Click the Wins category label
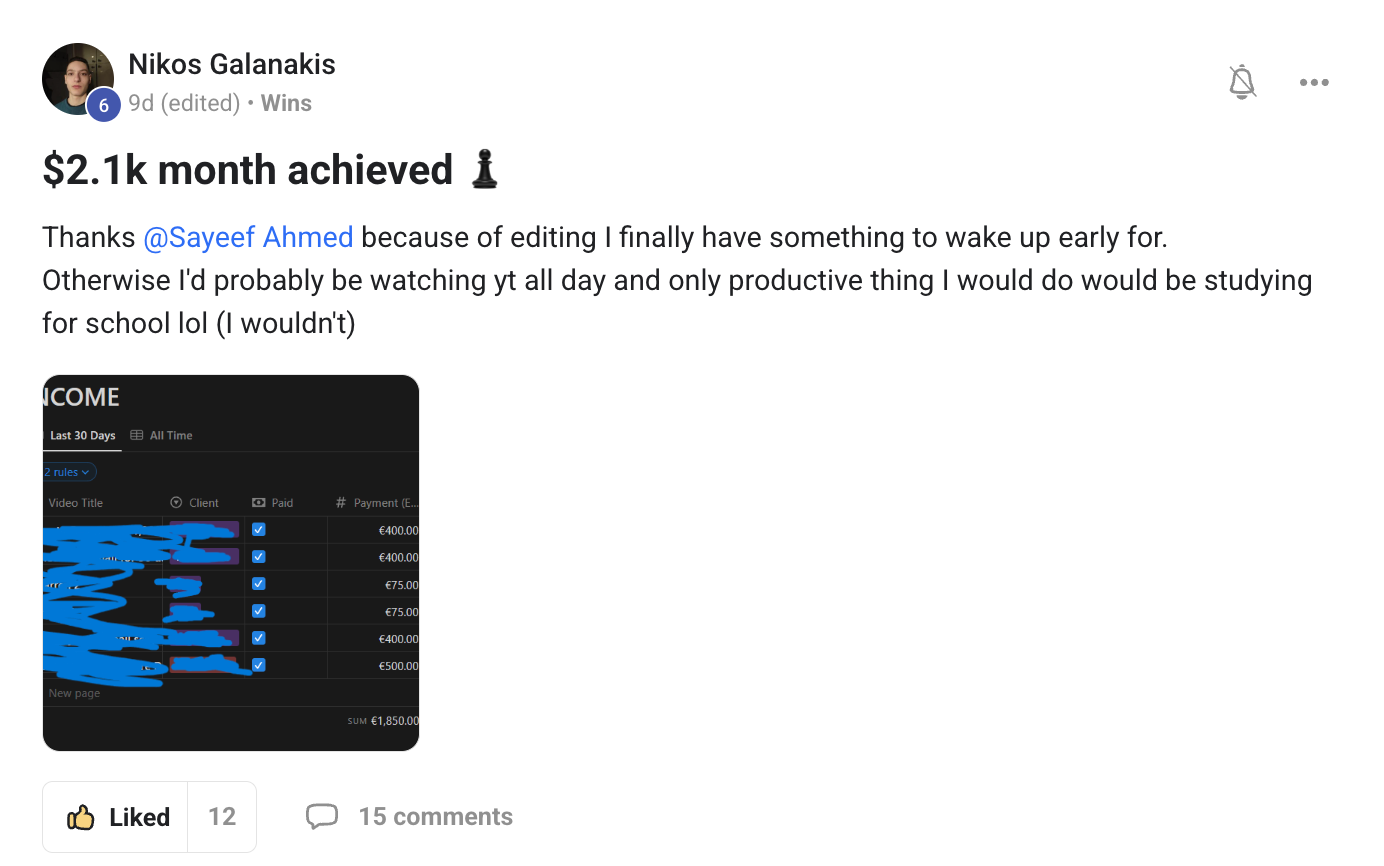The height and width of the screenshot is (866, 1384). [286, 103]
